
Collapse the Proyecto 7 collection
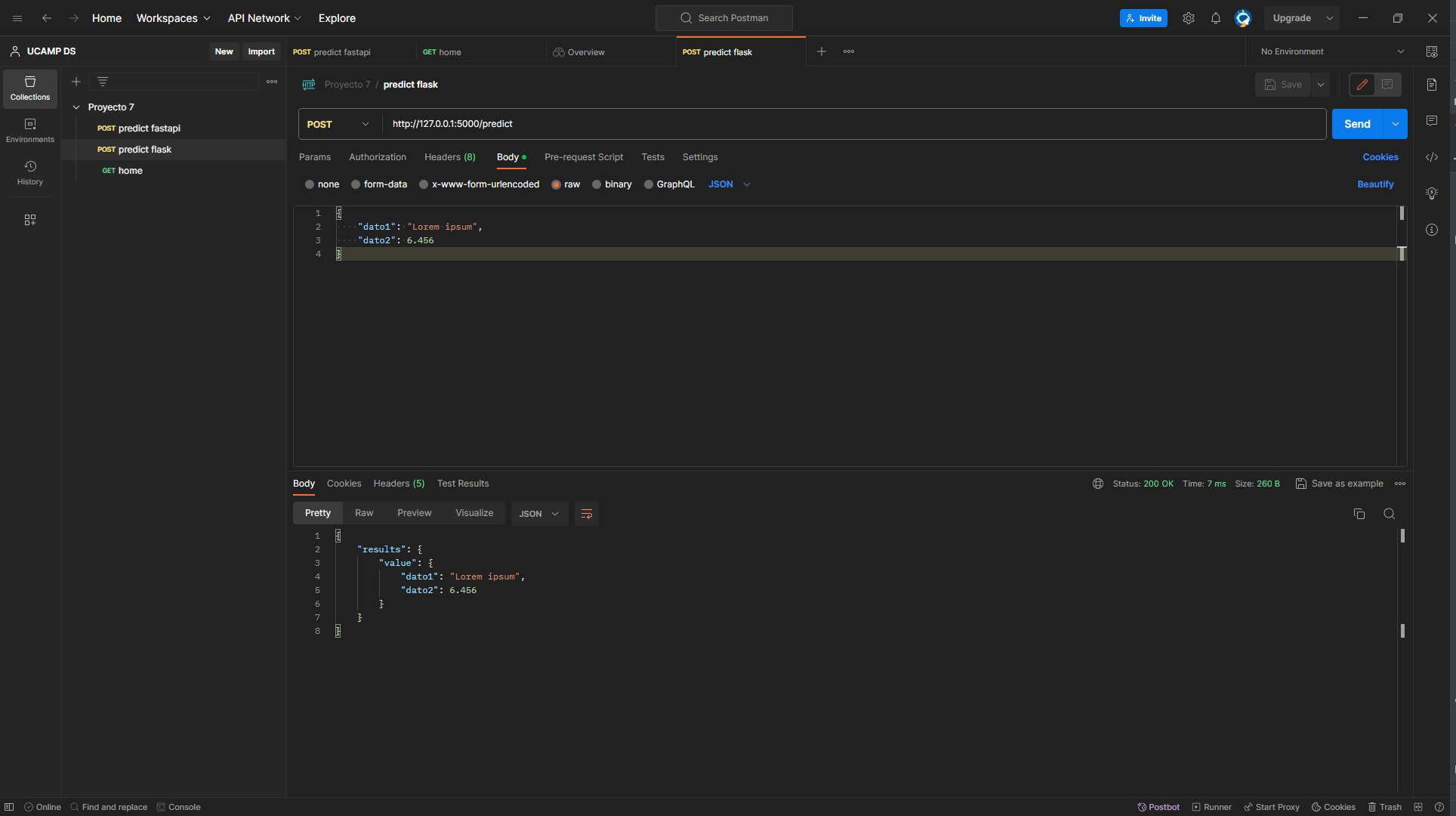click(76, 107)
